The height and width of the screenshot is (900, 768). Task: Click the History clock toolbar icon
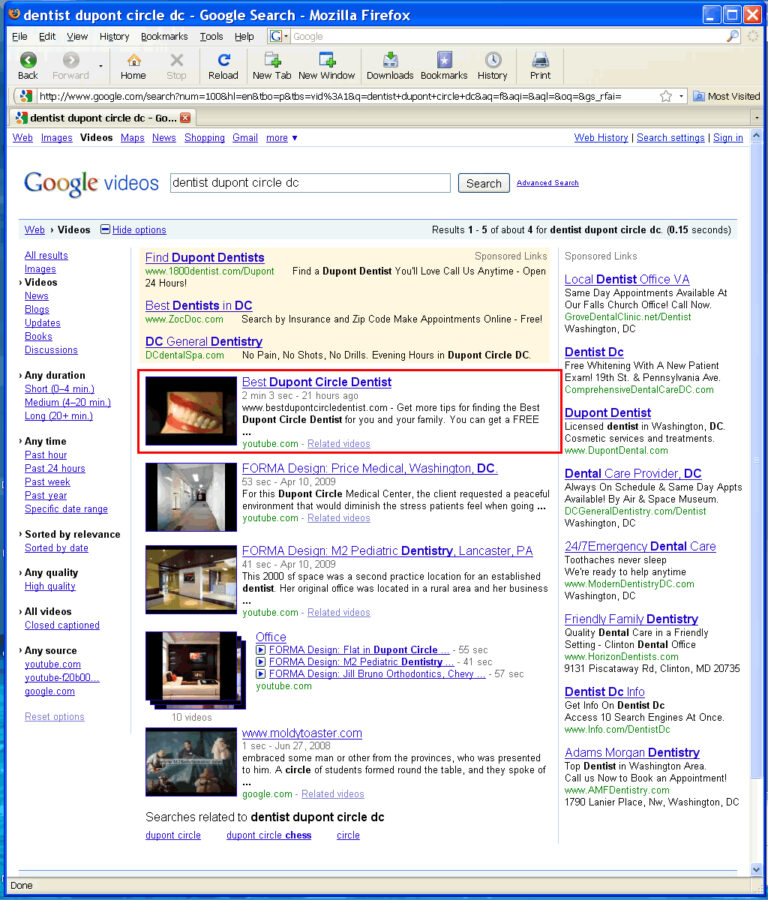(492, 60)
